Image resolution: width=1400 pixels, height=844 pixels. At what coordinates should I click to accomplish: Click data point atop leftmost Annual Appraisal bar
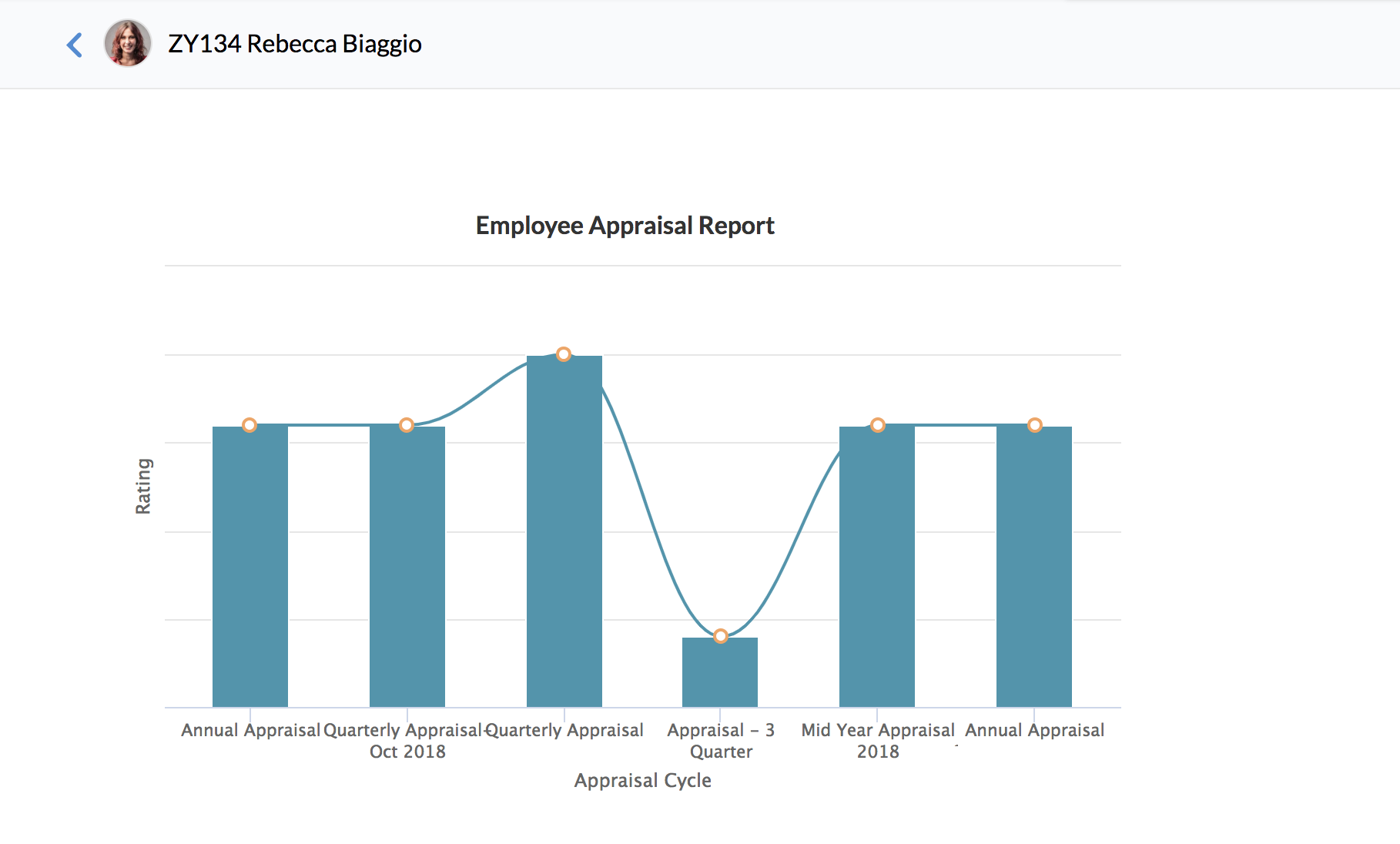coord(250,425)
